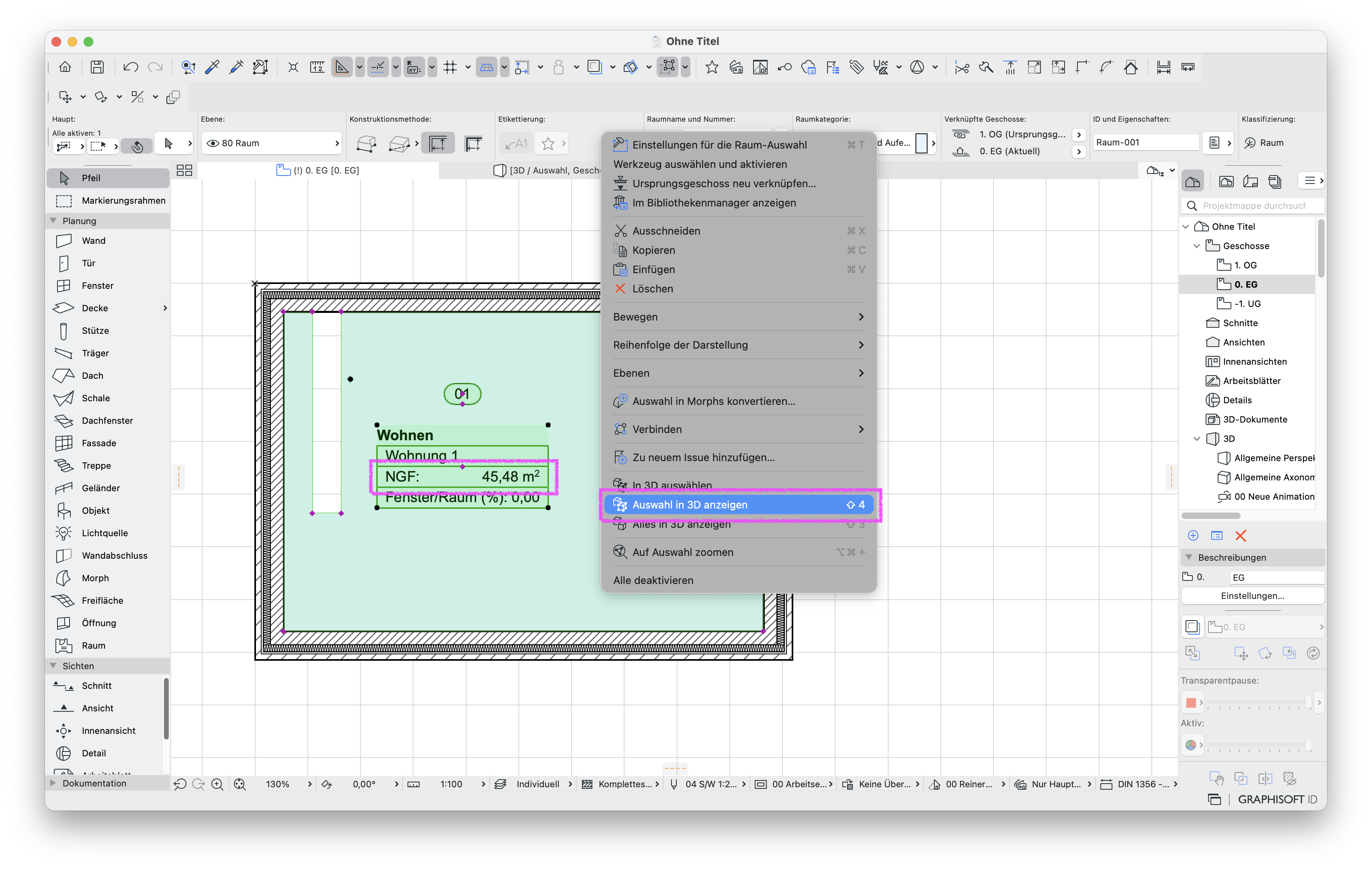Collapse the 3D tree node
1372x870 pixels.
1196,439
